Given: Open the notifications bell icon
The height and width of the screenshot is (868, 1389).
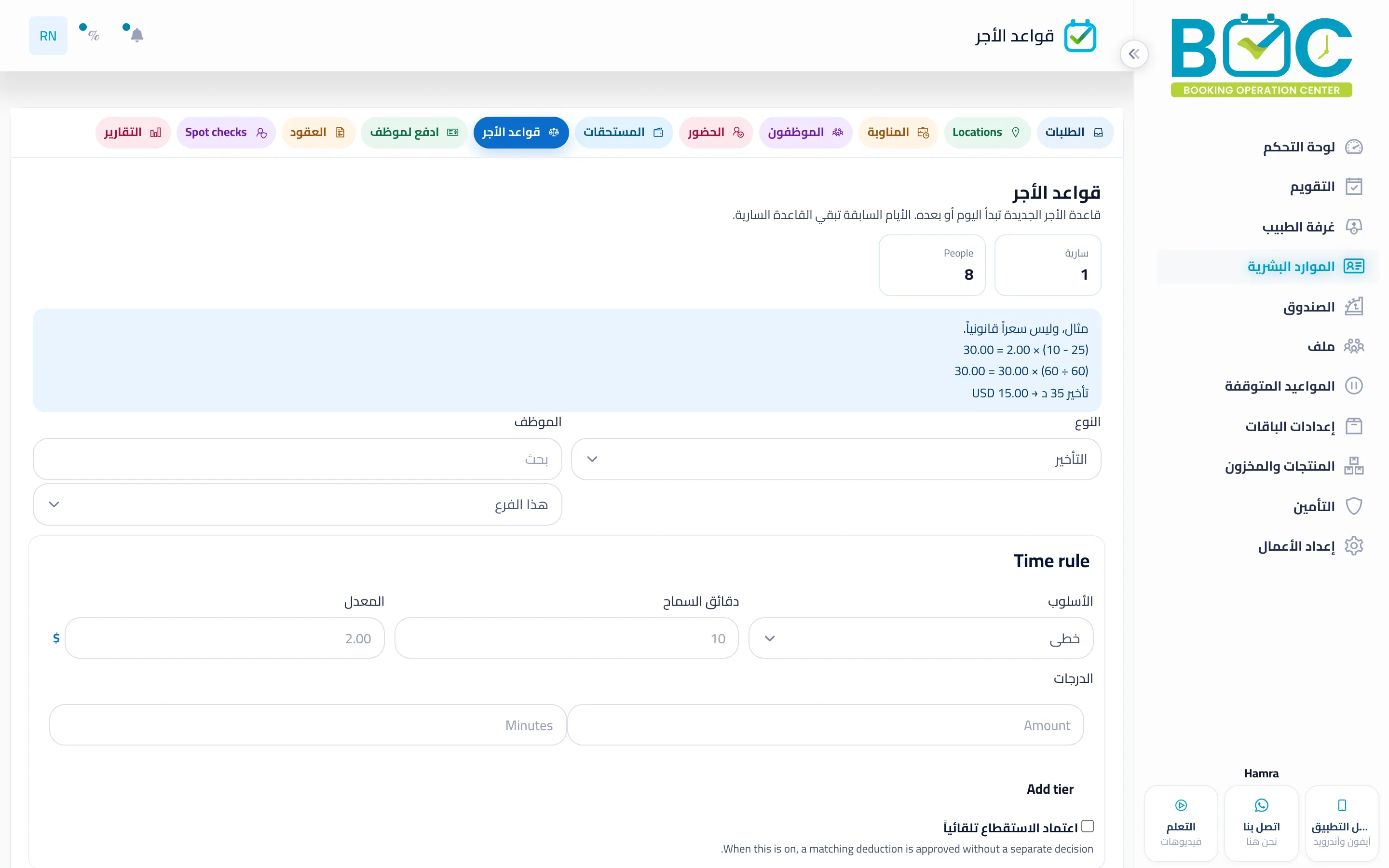Looking at the screenshot, I should [136, 36].
